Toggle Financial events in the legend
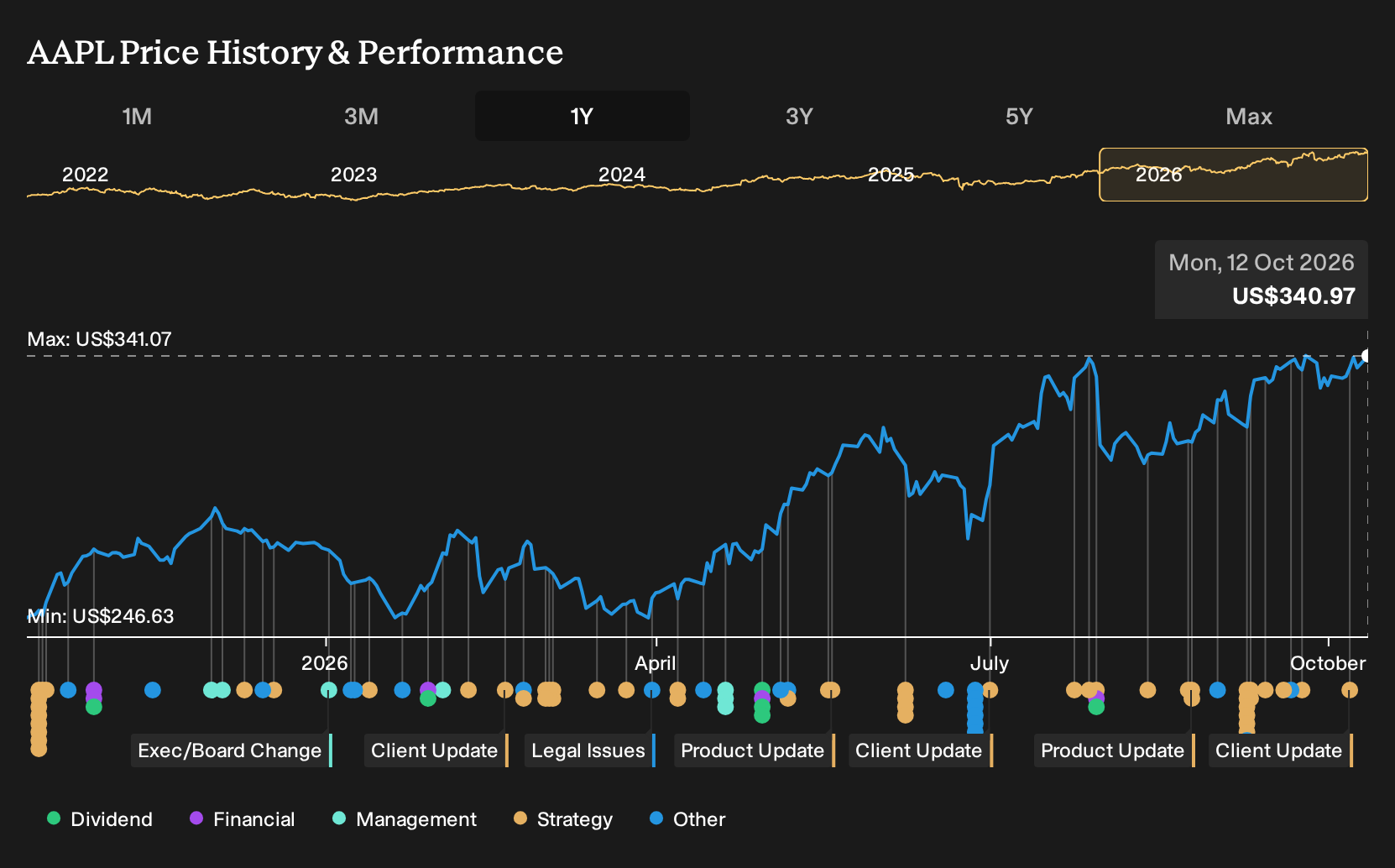 (242, 819)
